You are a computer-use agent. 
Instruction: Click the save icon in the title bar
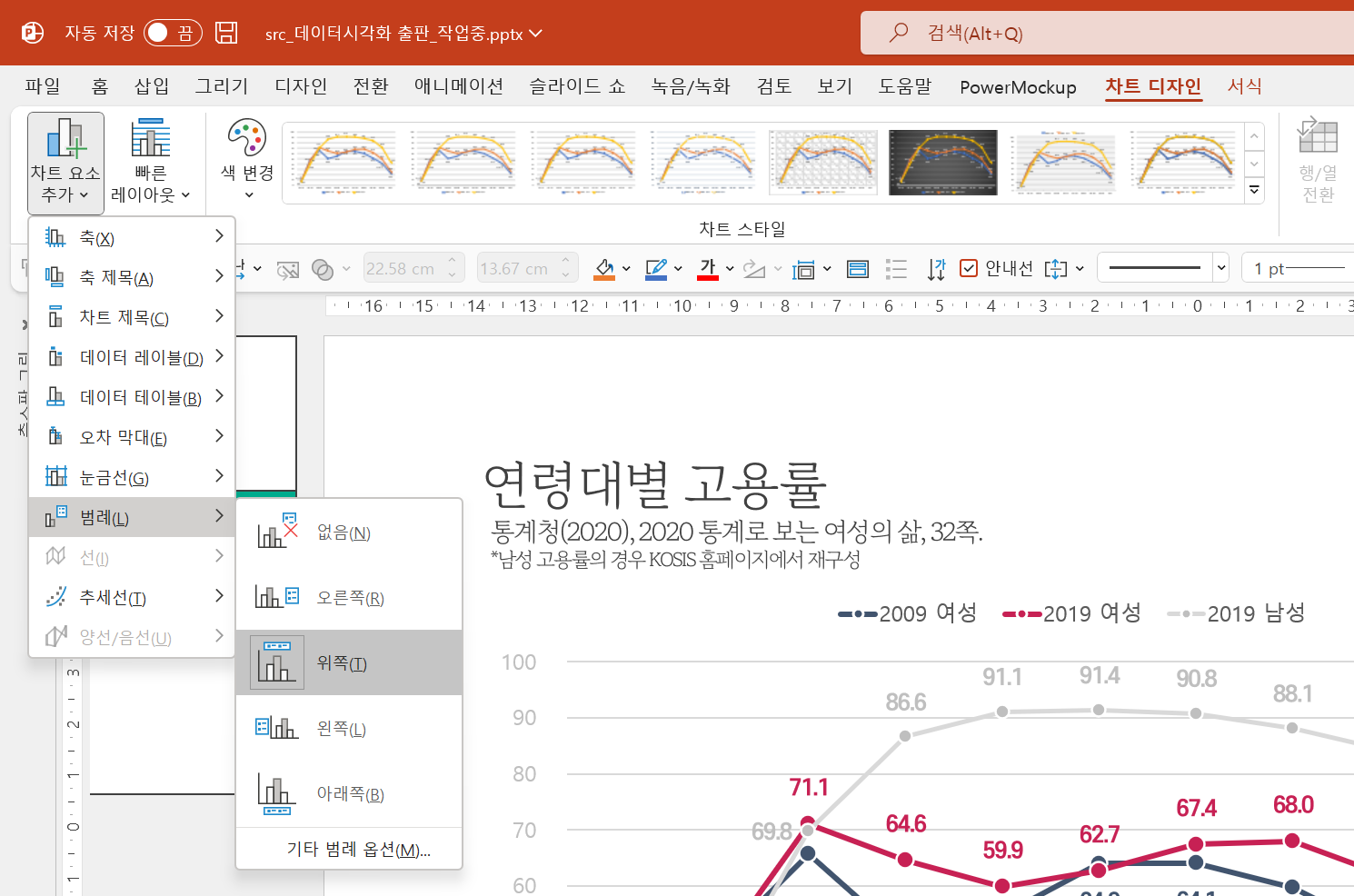tap(226, 34)
